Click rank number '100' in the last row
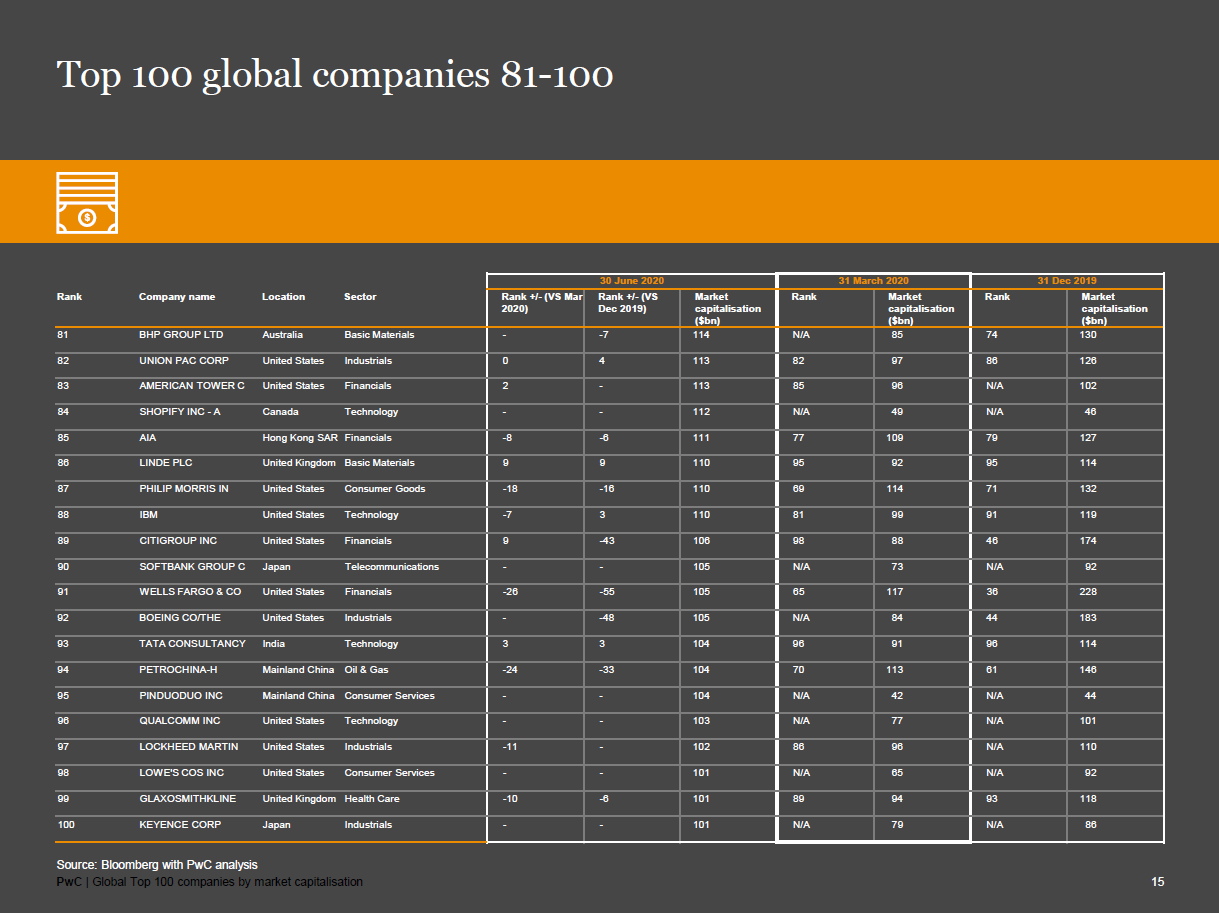 tap(66, 825)
